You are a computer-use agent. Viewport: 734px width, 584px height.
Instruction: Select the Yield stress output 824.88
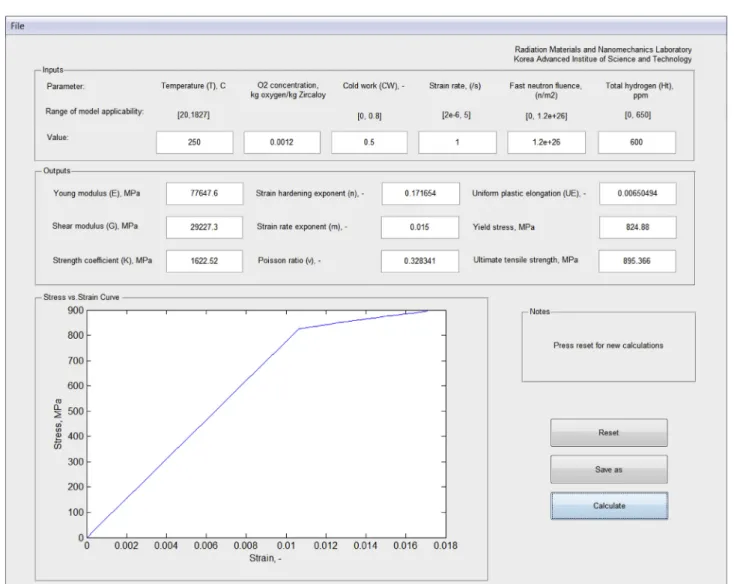click(x=638, y=227)
